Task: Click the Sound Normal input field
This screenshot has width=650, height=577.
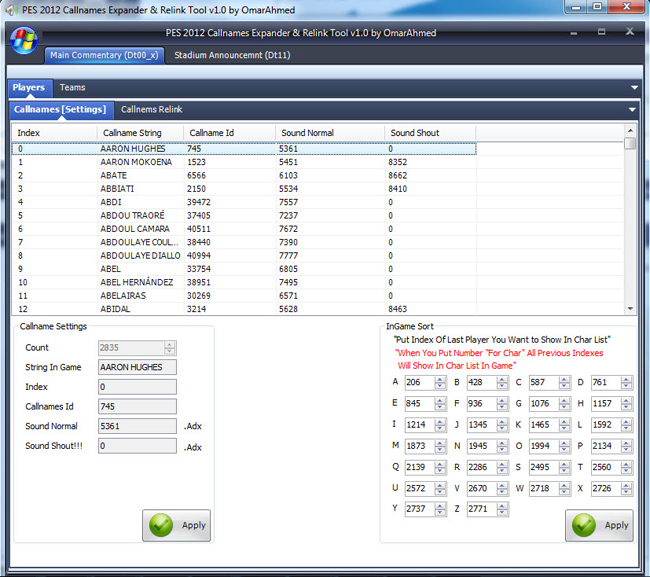Action: (x=137, y=426)
